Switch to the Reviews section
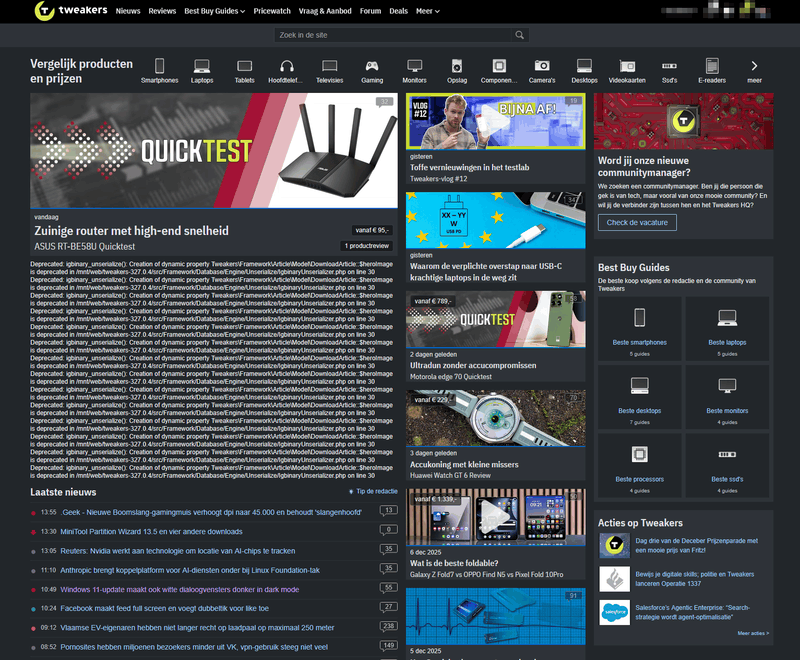The height and width of the screenshot is (660, 800). click(163, 11)
